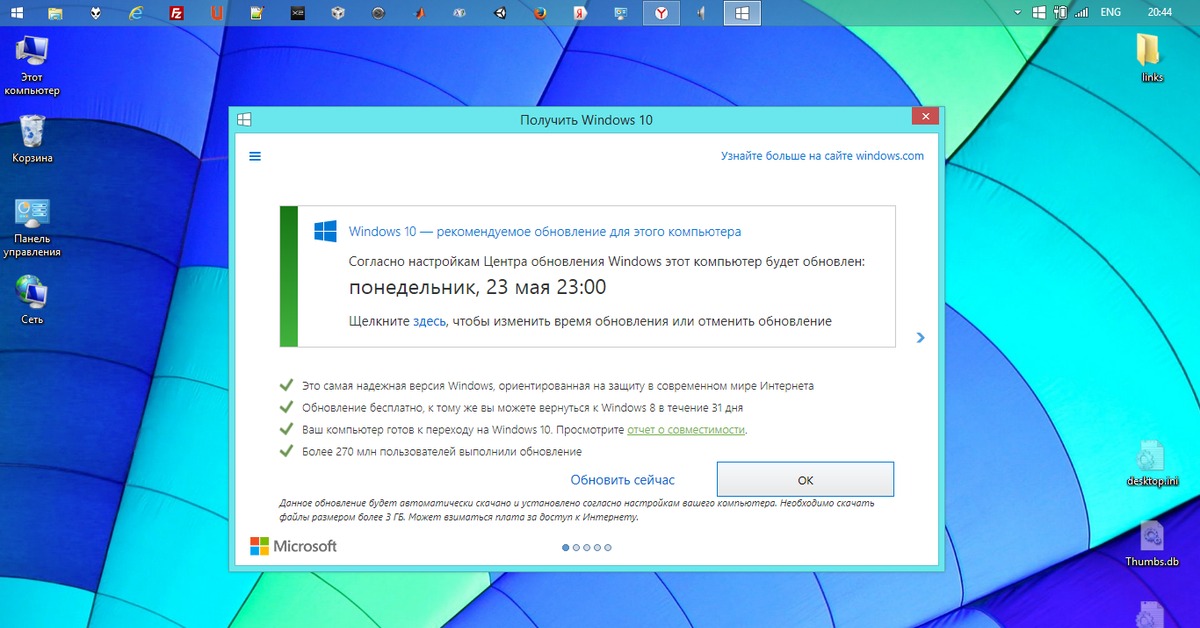Screen dimensions: 1200x628
Task: Open the Корзина recycle bin
Action: 32,131
